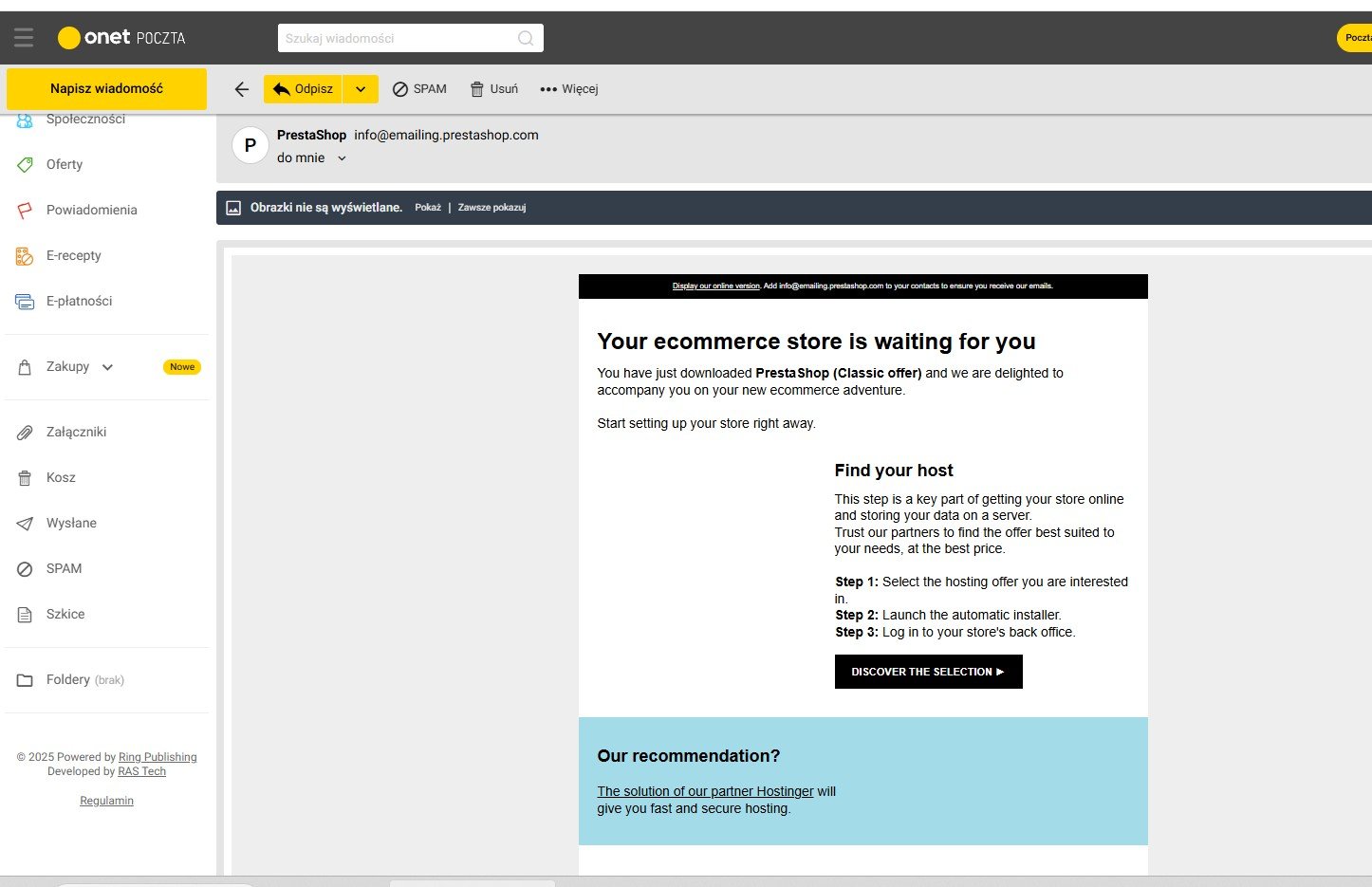Viewport: 1372px width, 887px height.
Task: Click Pokaż to show images
Action: click(428, 208)
